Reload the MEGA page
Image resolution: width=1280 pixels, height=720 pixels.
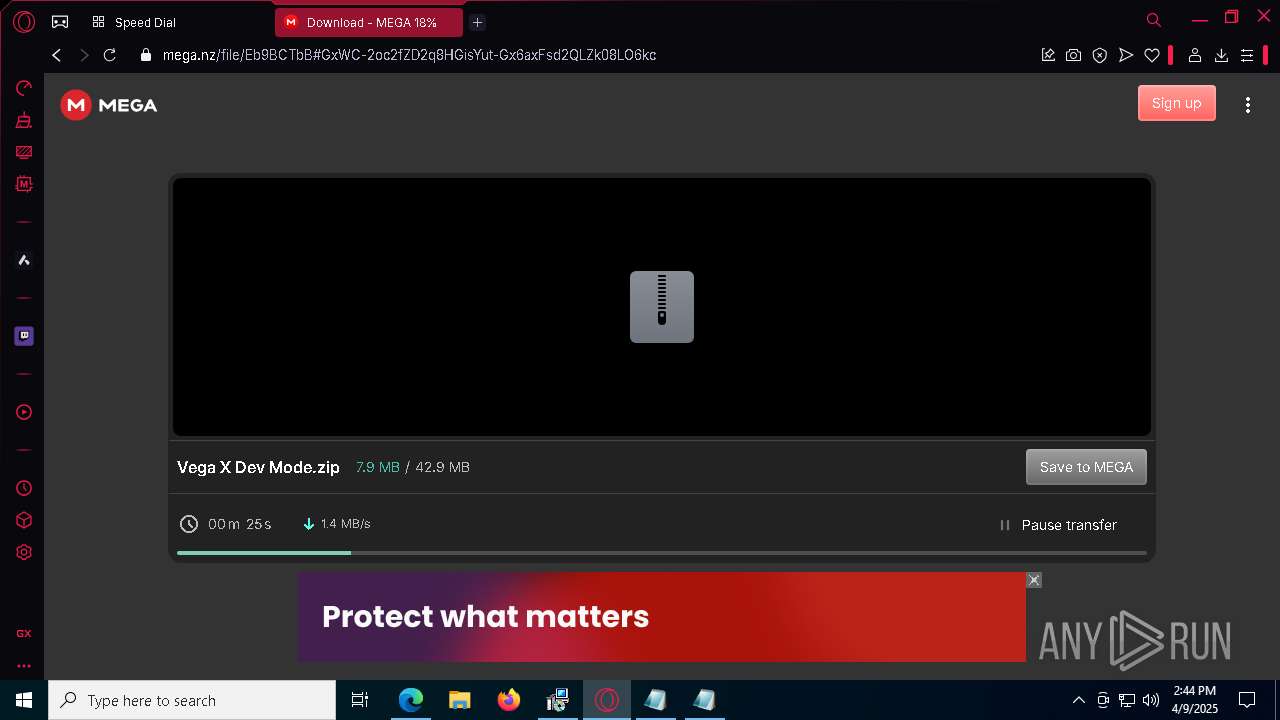coord(110,55)
